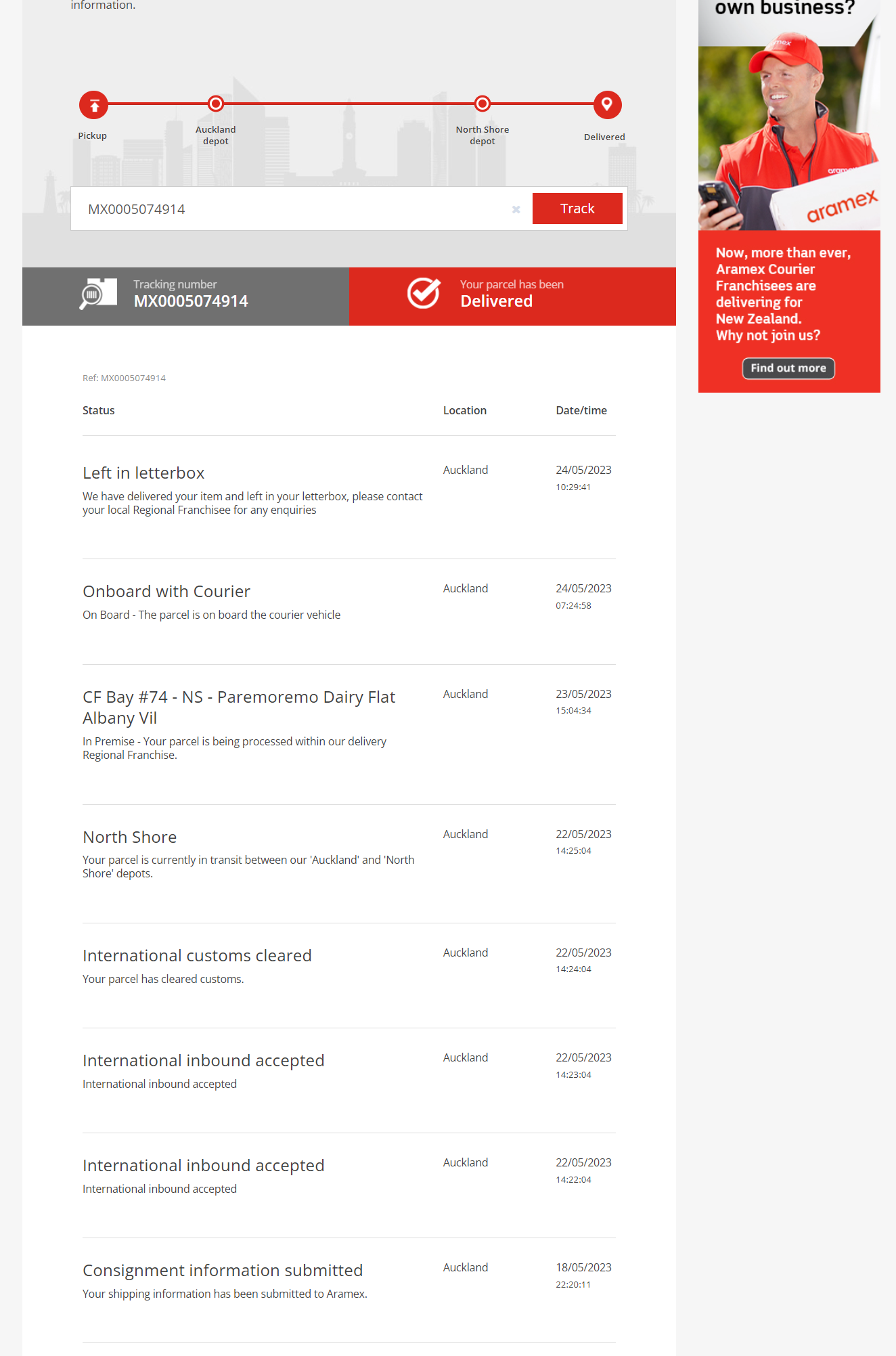The height and width of the screenshot is (1356, 896).
Task: Open the Find out more franchise button
Action: (788, 368)
